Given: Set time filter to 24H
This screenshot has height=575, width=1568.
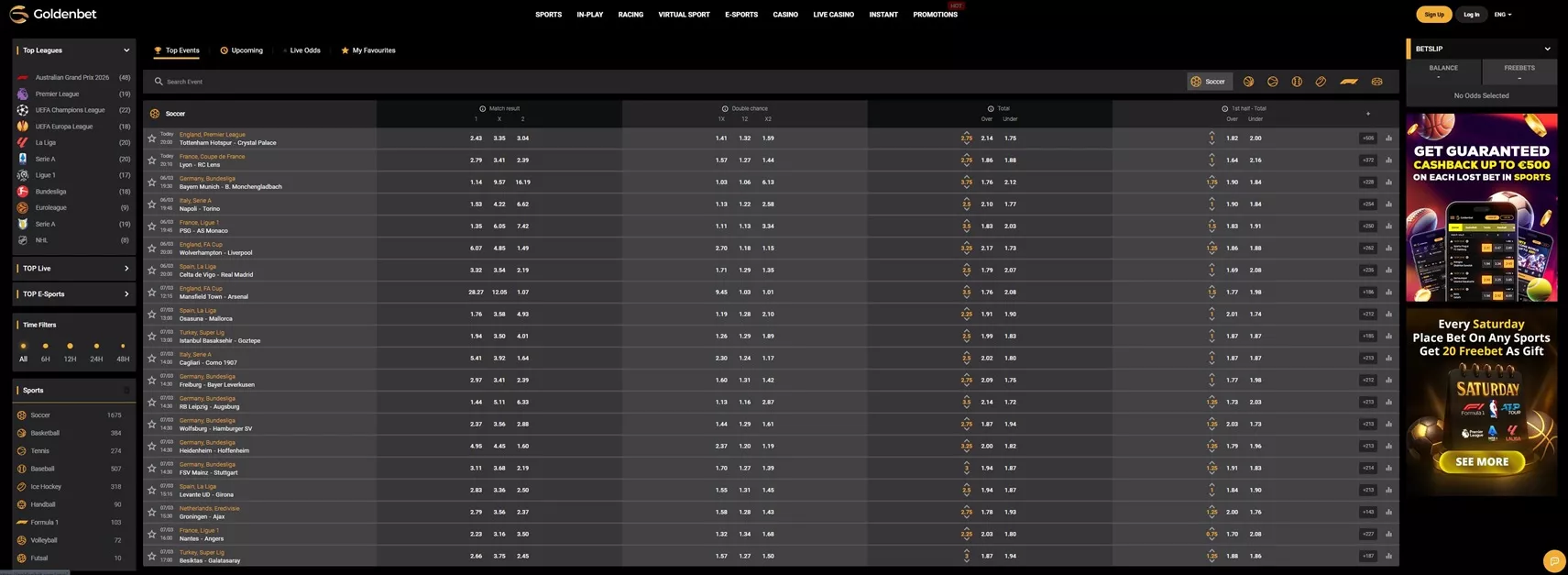Looking at the screenshot, I should [96, 353].
